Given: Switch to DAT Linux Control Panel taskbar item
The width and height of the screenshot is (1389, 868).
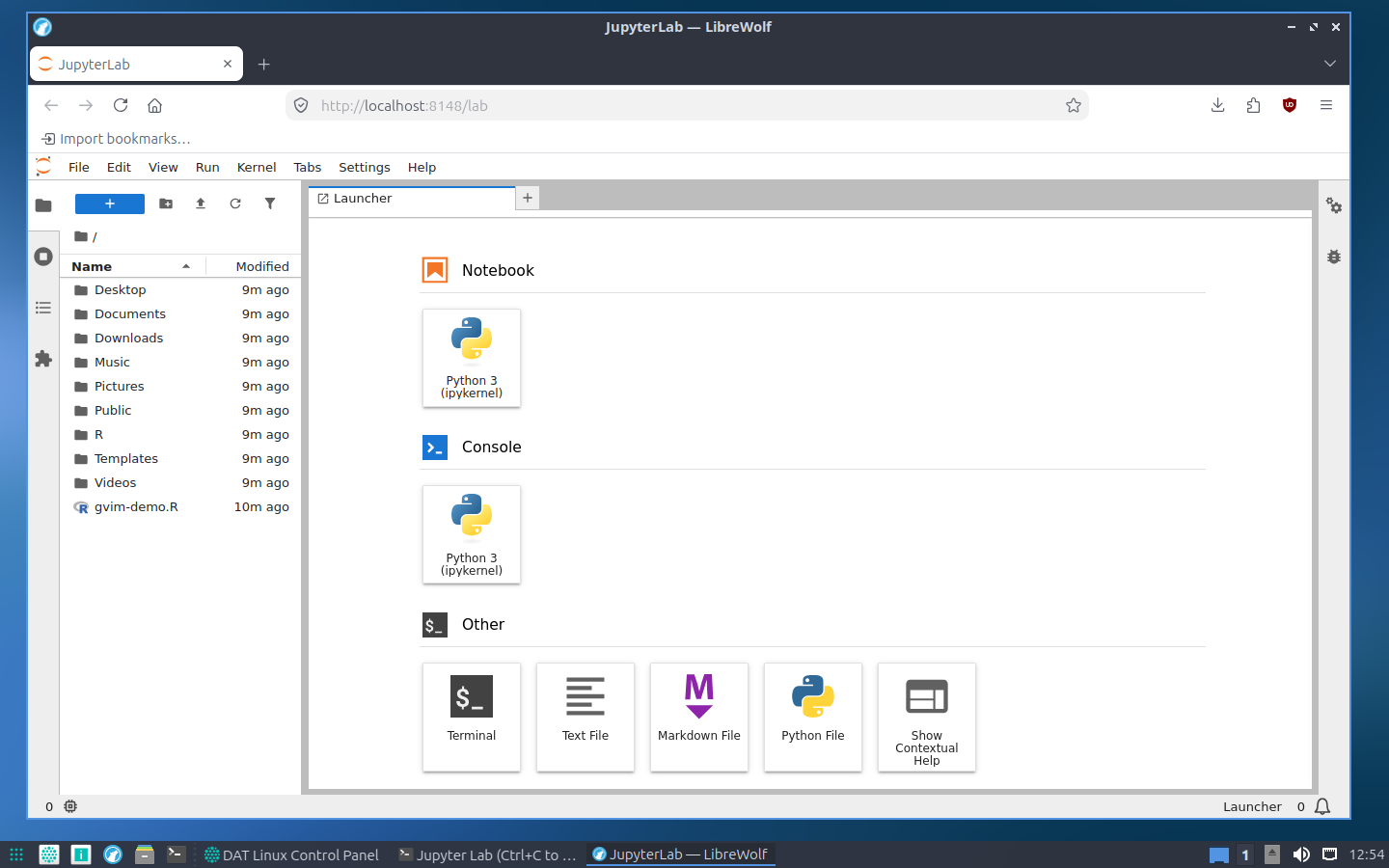Looking at the screenshot, I should pyautogui.click(x=291, y=854).
